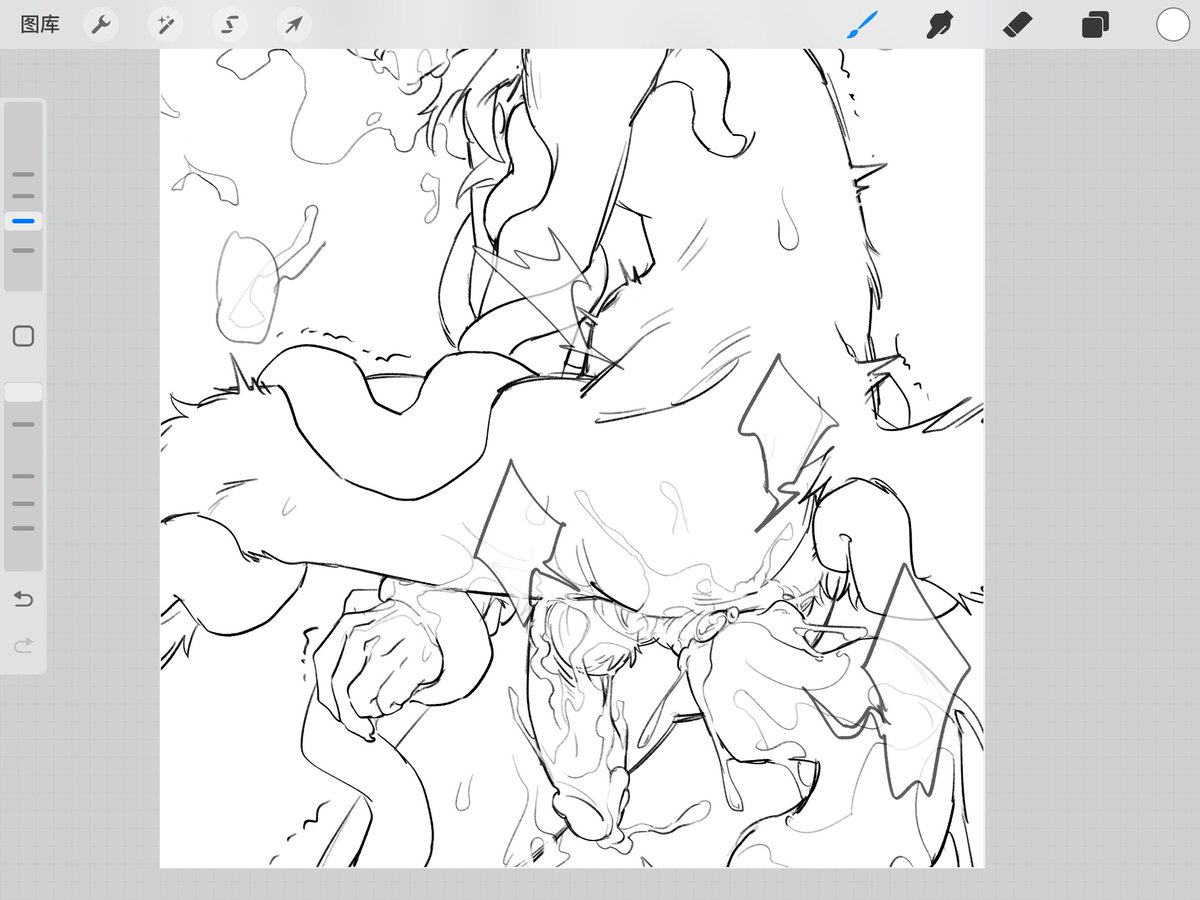Select the Brush paint tool
Image resolution: width=1200 pixels, height=900 pixels.
pos(861,25)
